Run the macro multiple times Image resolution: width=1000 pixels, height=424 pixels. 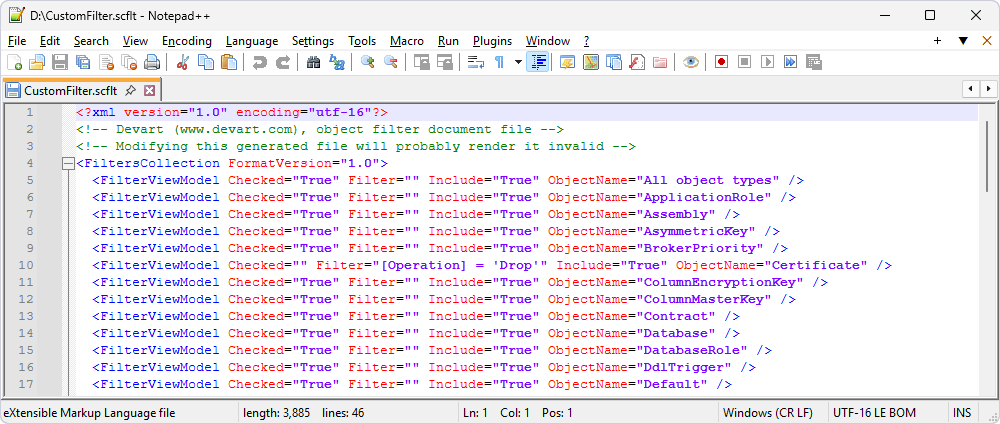pyautogui.click(x=790, y=62)
